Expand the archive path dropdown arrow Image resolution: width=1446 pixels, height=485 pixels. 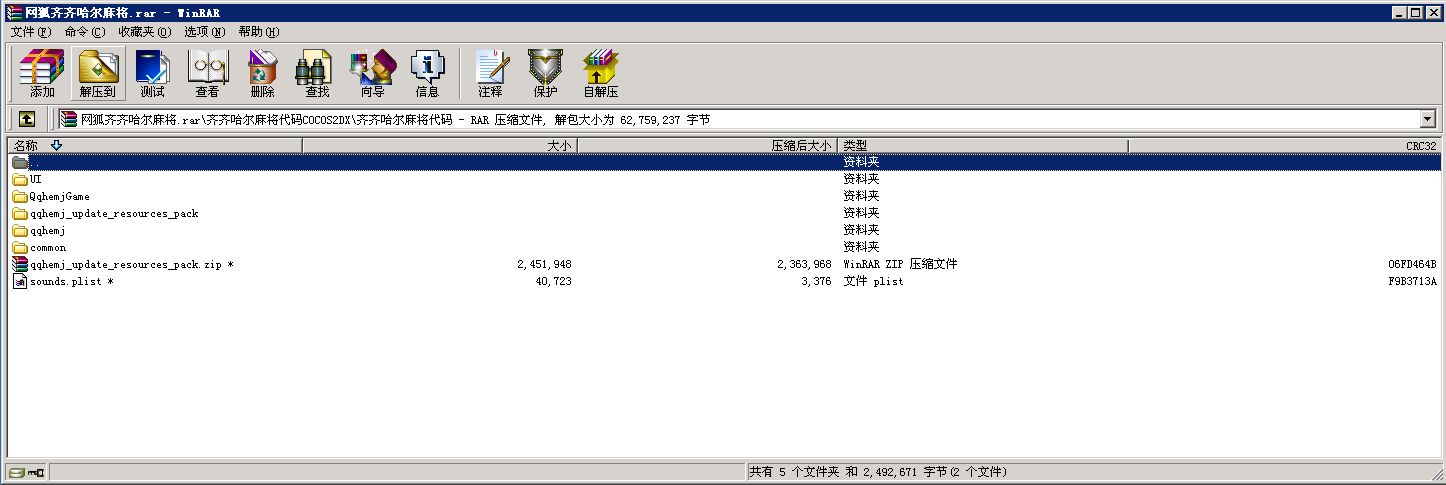pyautogui.click(x=1427, y=120)
